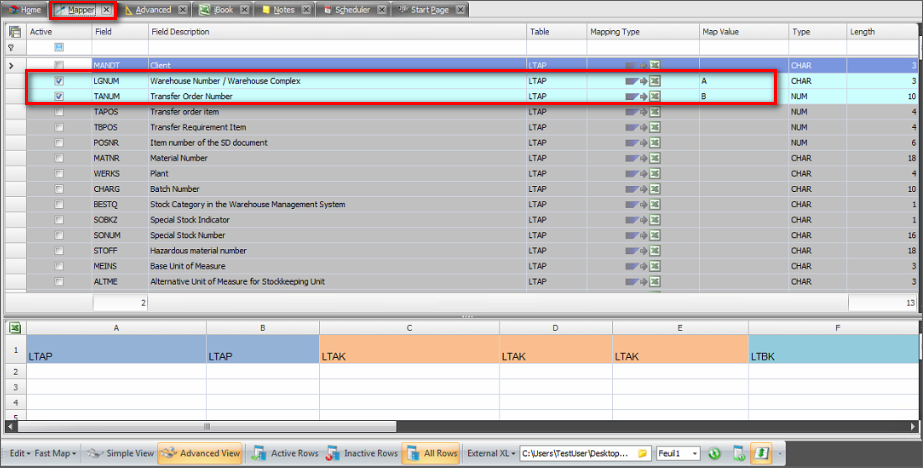This screenshot has height=468, width=923.
Task: Switch to Advanced View
Action: tap(200, 453)
